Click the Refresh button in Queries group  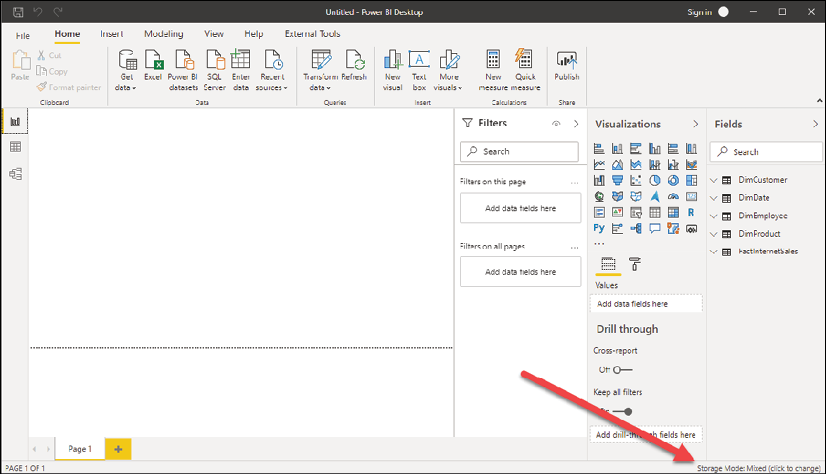(354, 66)
